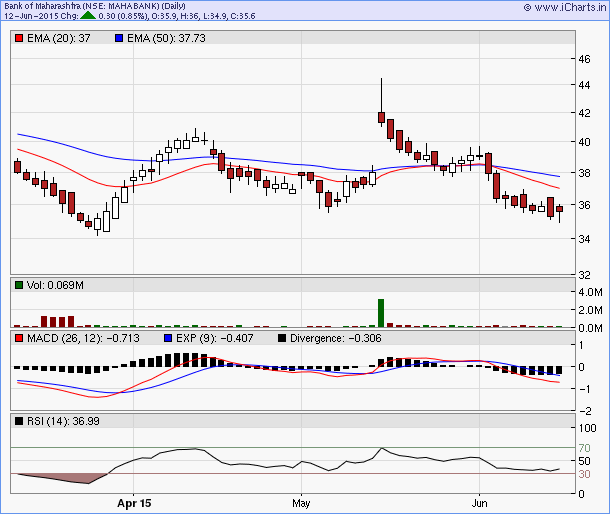Select the 'Vol: 0.069M' label
The height and width of the screenshot is (514, 610).
(55, 285)
